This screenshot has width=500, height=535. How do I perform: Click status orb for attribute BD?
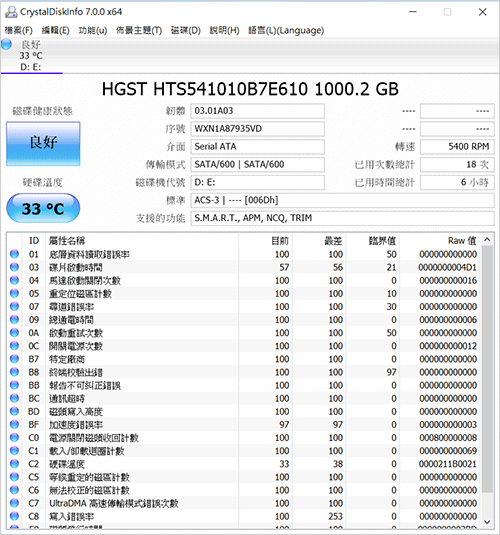14,411
